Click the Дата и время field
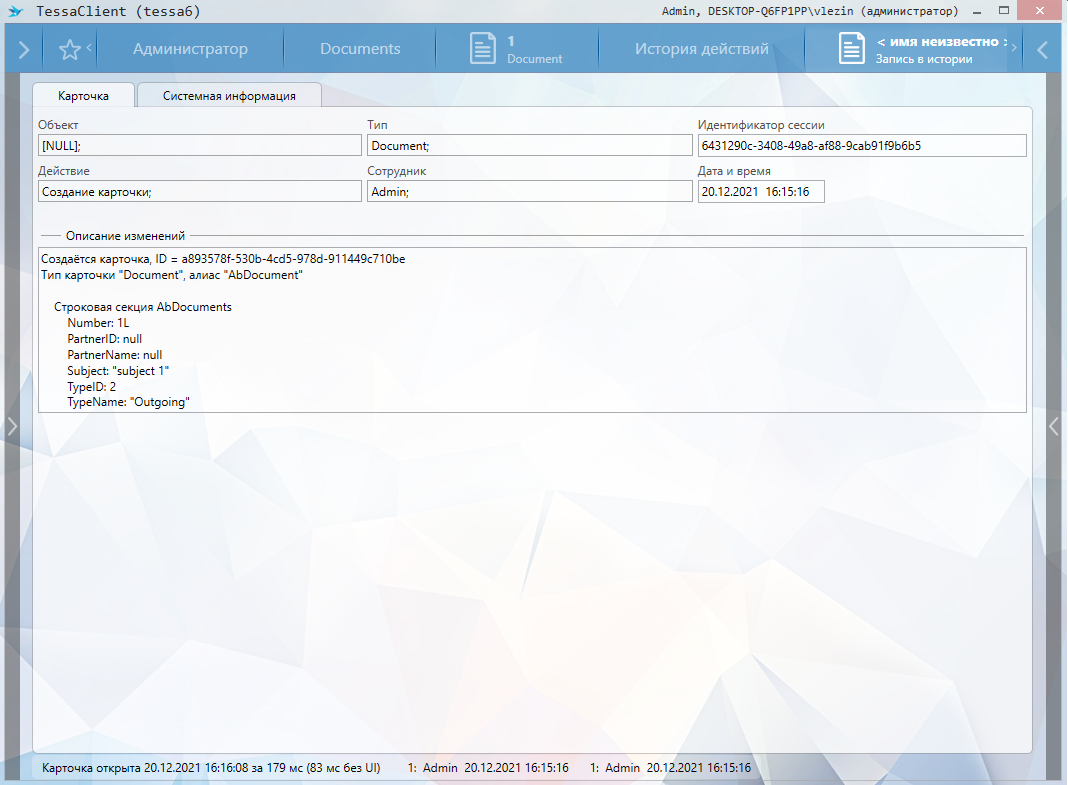This screenshot has width=1068, height=785. [x=760, y=191]
